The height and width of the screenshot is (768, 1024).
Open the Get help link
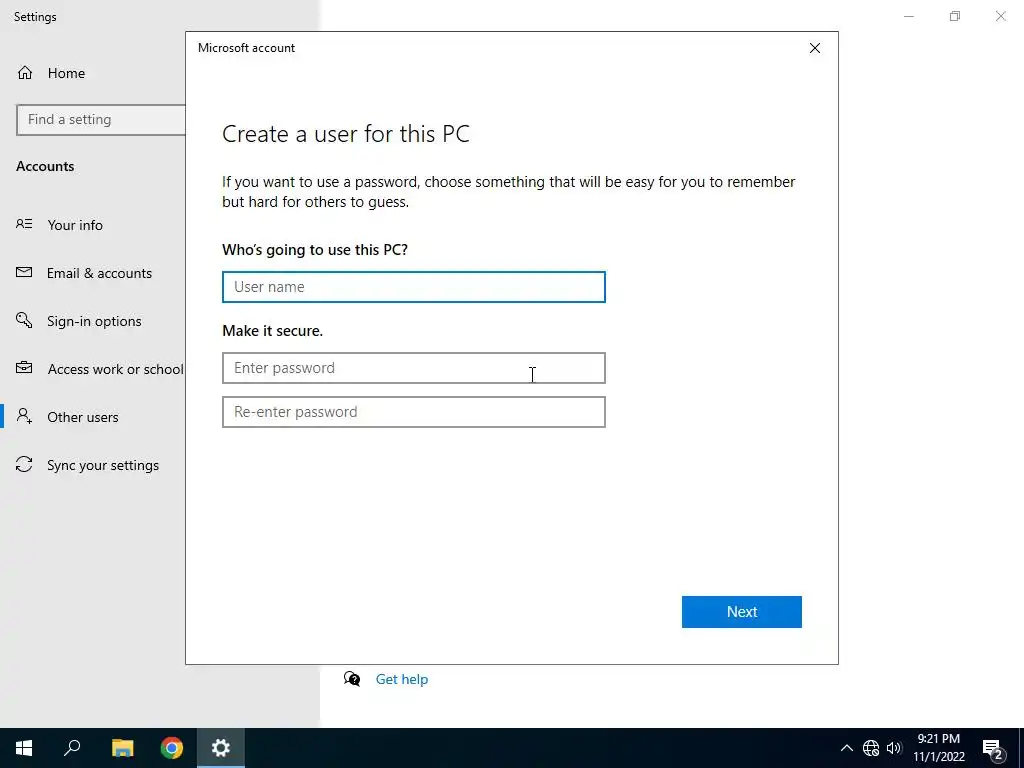click(x=402, y=679)
